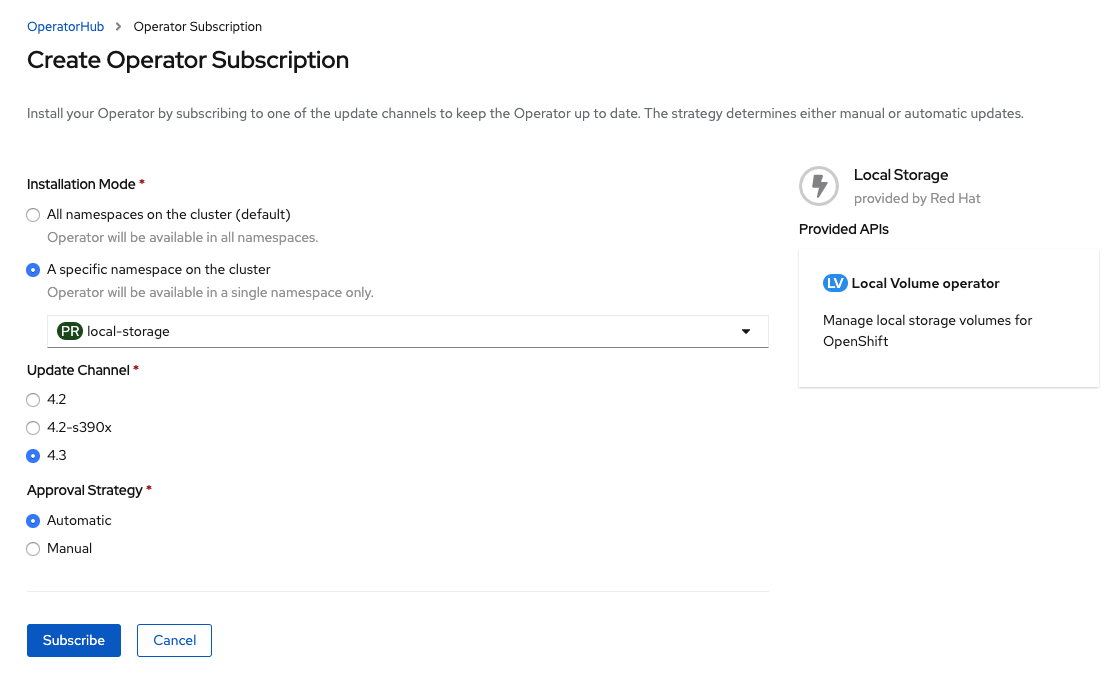Go back to OperatorHub breadcrumb
This screenshot has width=1109, height=675.
pyautogui.click(x=66, y=27)
